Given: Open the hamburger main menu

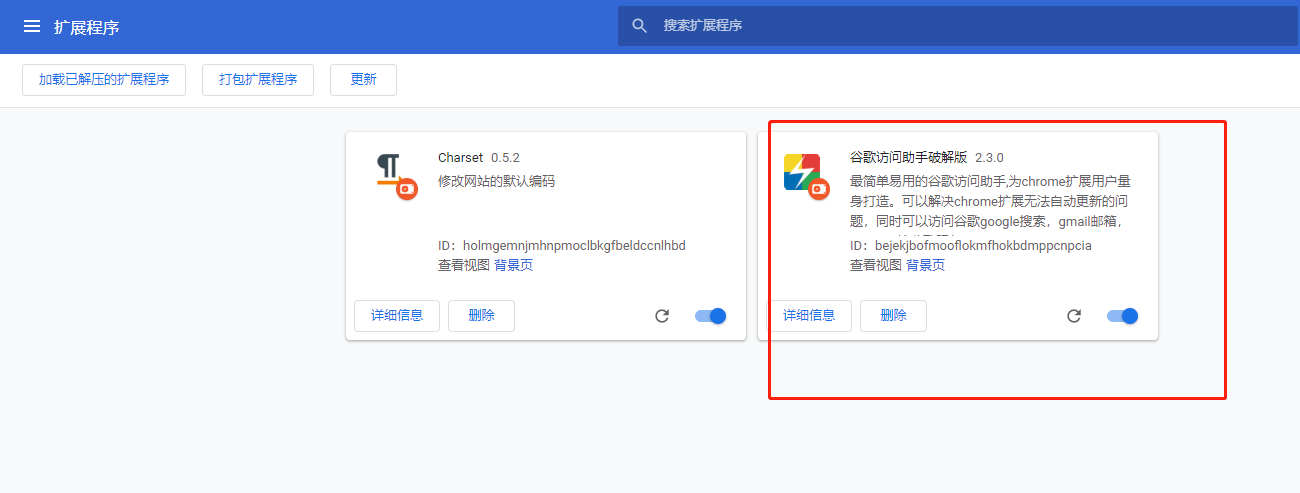Looking at the screenshot, I should pos(32,27).
